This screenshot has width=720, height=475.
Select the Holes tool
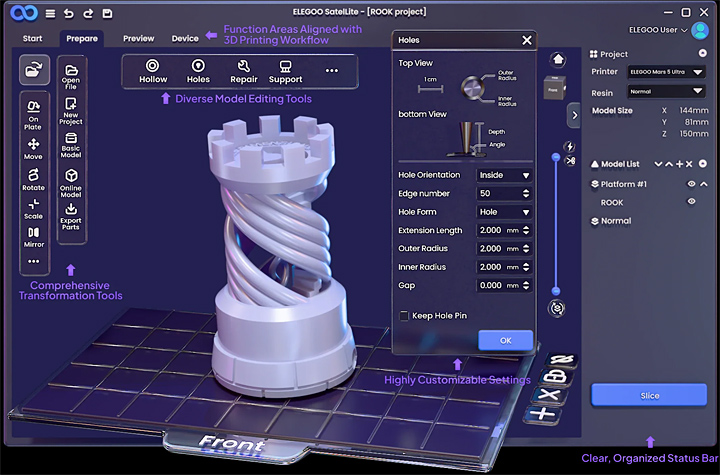(198, 71)
